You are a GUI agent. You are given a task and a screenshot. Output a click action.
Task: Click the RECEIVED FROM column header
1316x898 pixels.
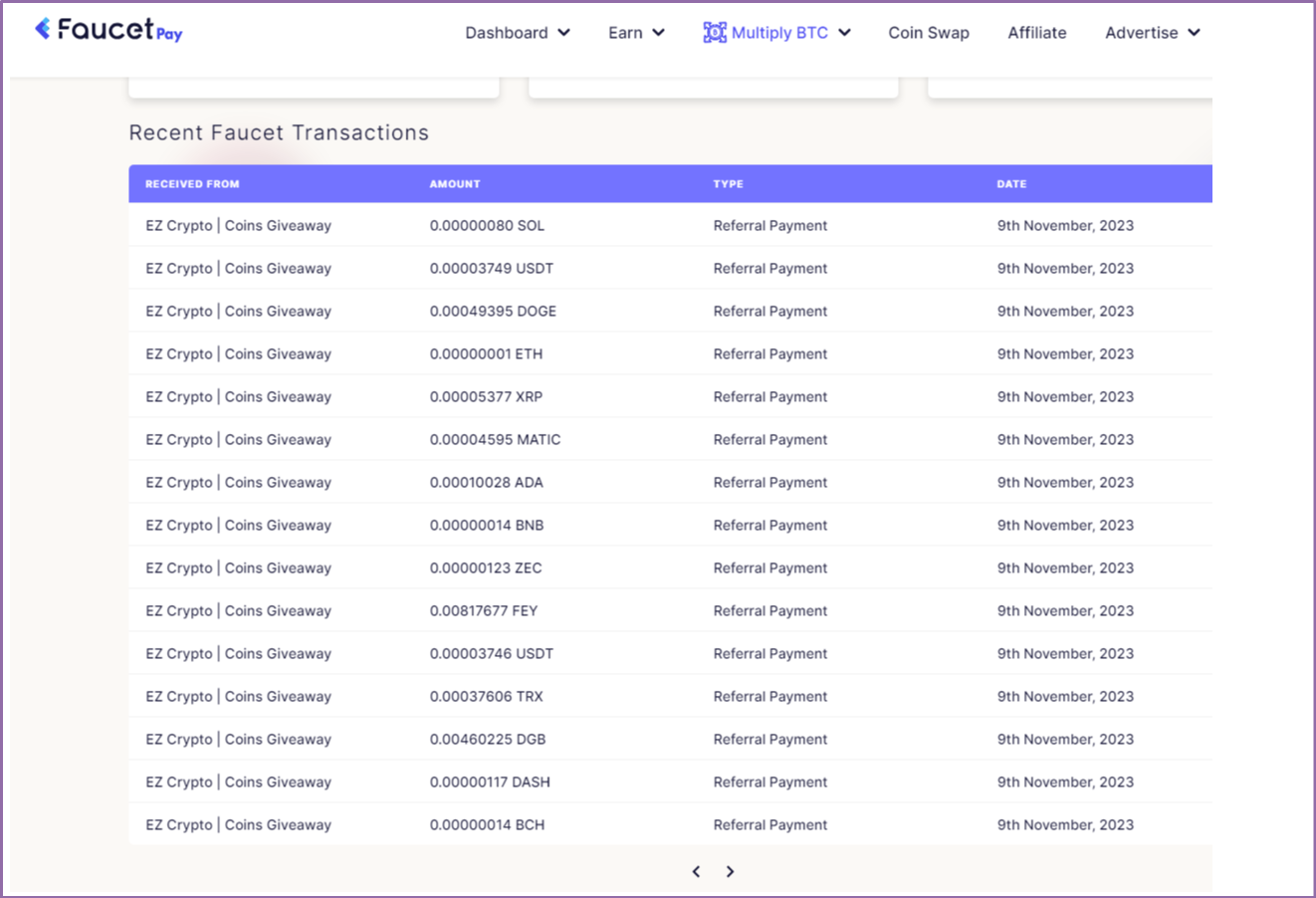click(192, 184)
